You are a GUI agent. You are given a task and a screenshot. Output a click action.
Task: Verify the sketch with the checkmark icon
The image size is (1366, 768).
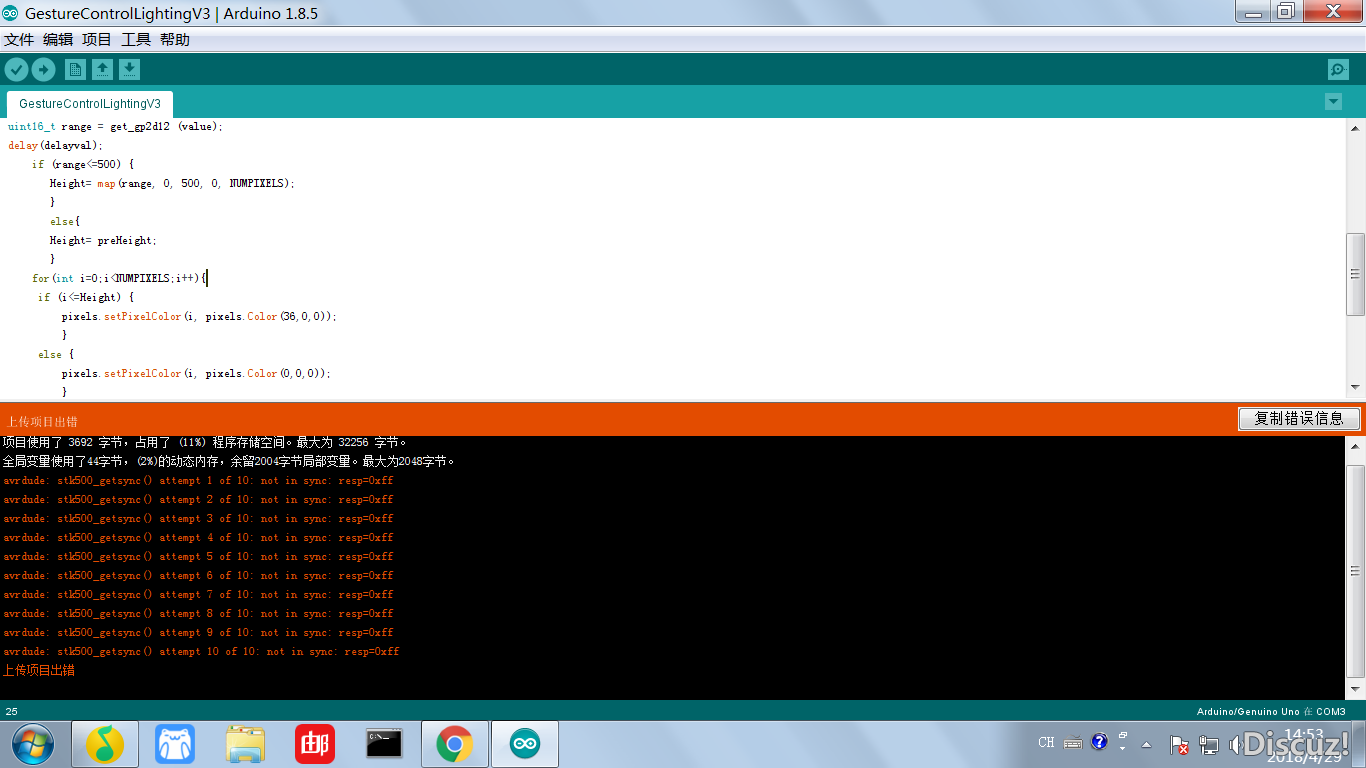point(16,69)
